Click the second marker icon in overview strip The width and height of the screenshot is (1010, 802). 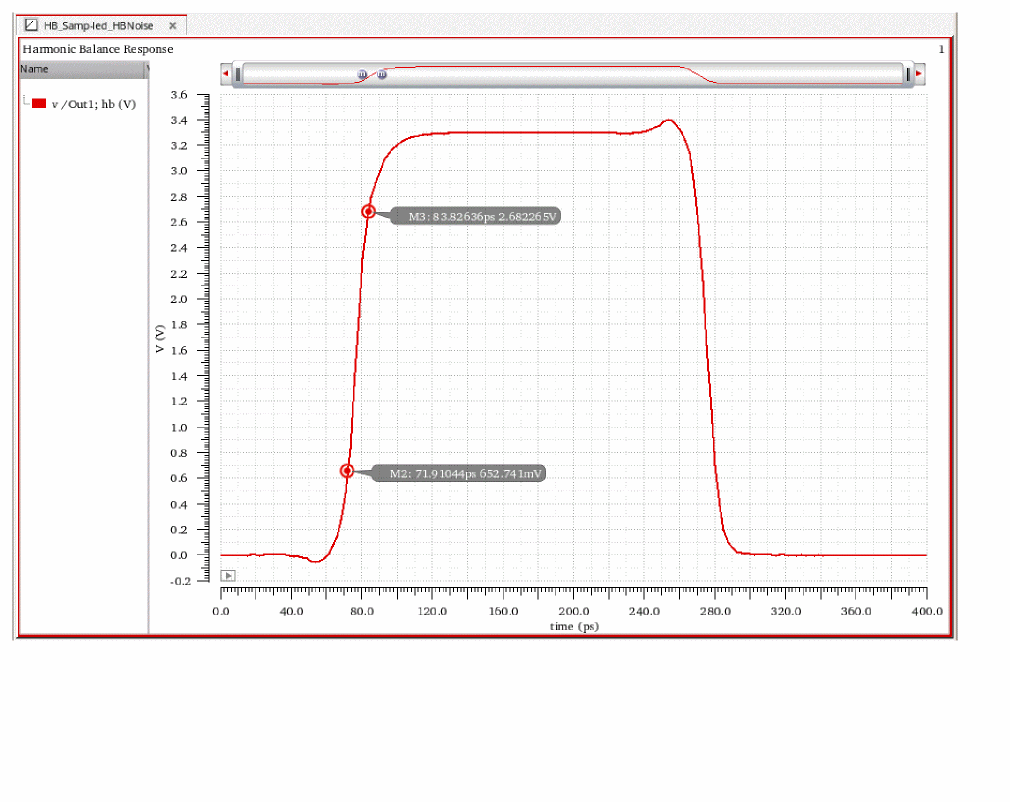click(382, 74)
